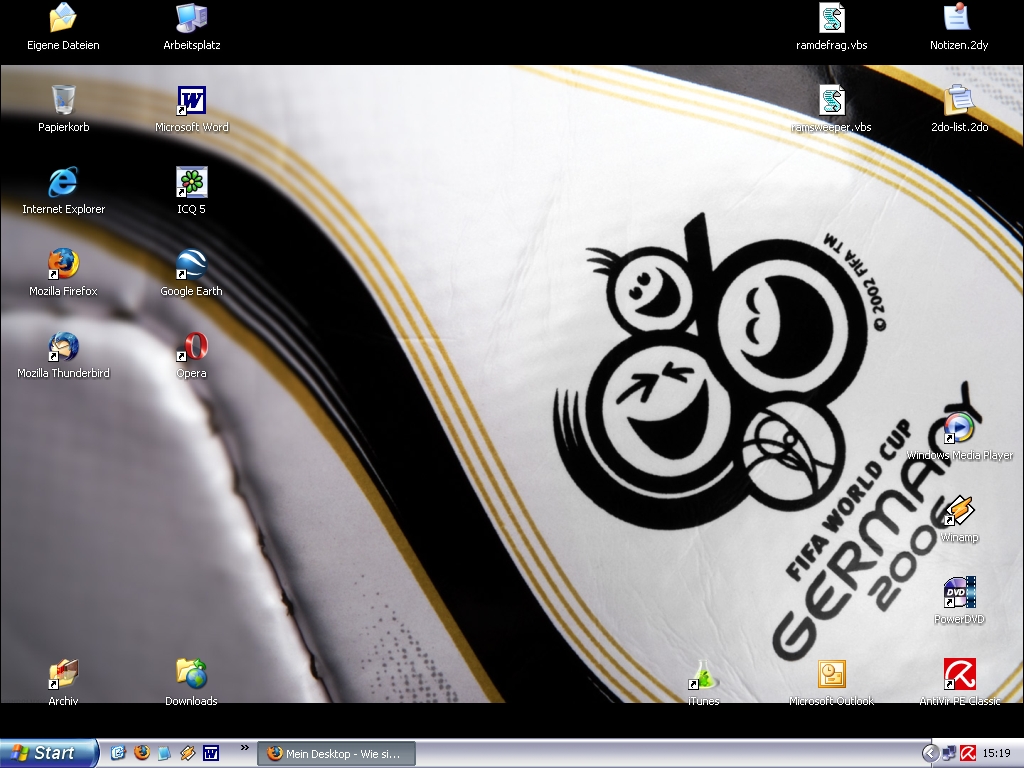
Task: Open the Downloads folder icon
Action: point(191,675)
